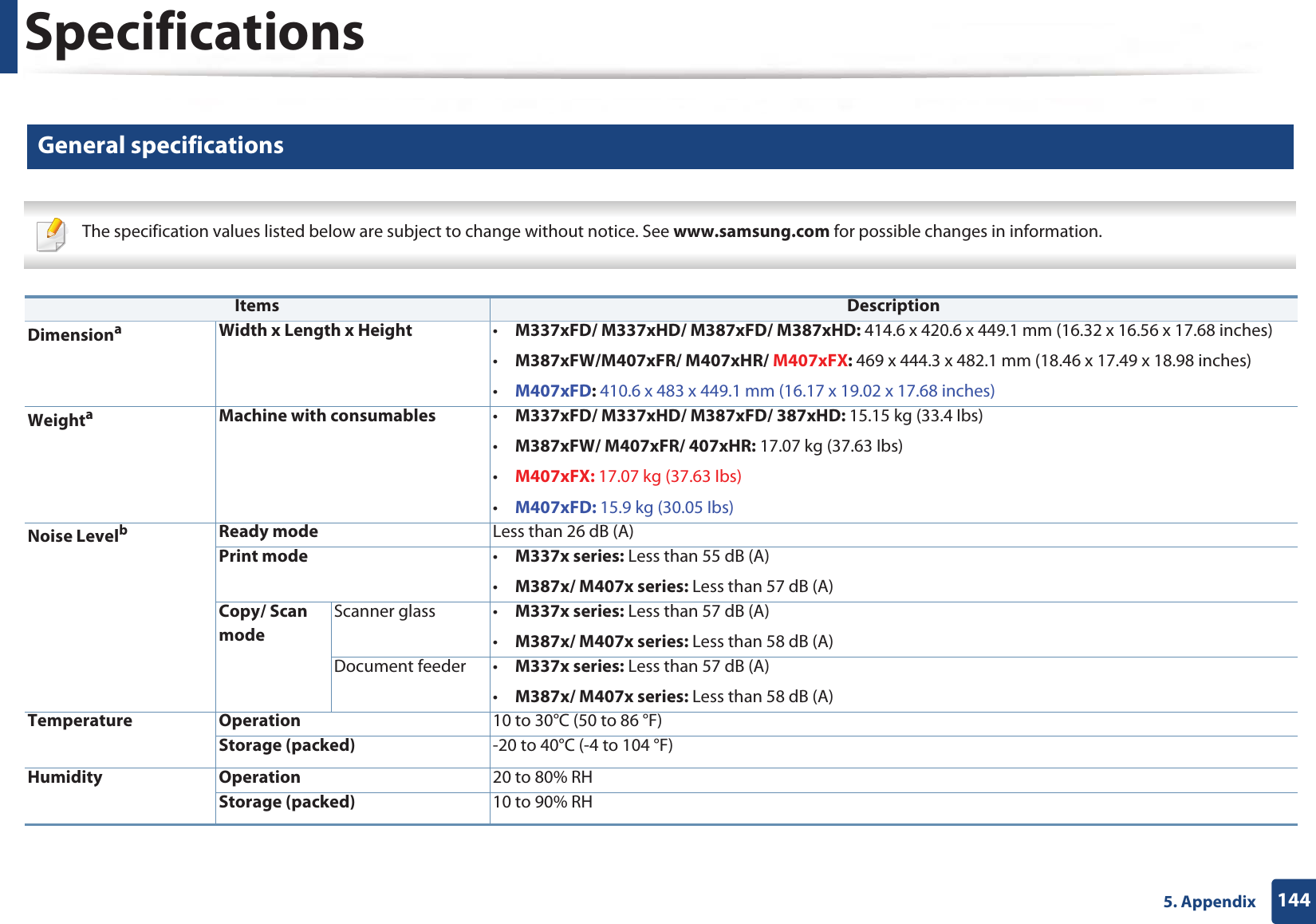The image size is (1316, 924).
Task: Click 'Less than 26 dB (A)' value
Action: coord(563,532)
